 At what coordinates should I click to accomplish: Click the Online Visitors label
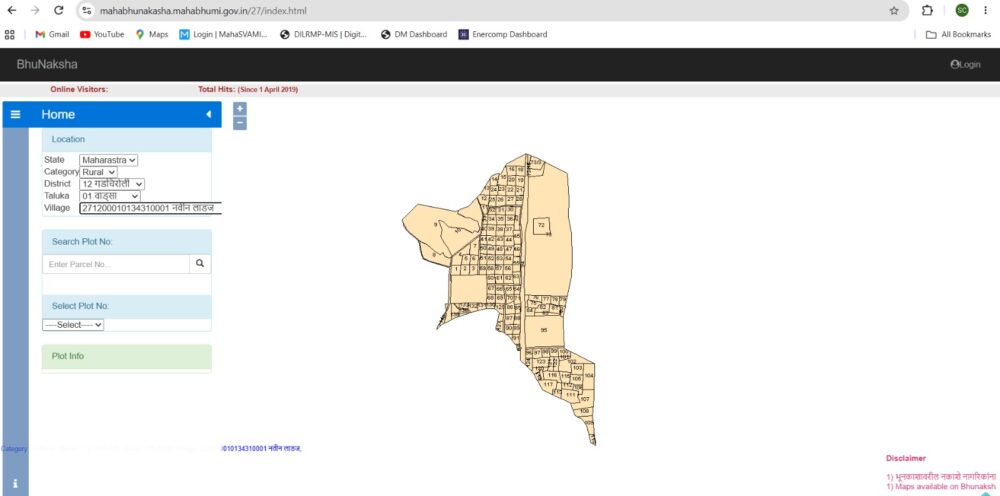coord(79,89)
